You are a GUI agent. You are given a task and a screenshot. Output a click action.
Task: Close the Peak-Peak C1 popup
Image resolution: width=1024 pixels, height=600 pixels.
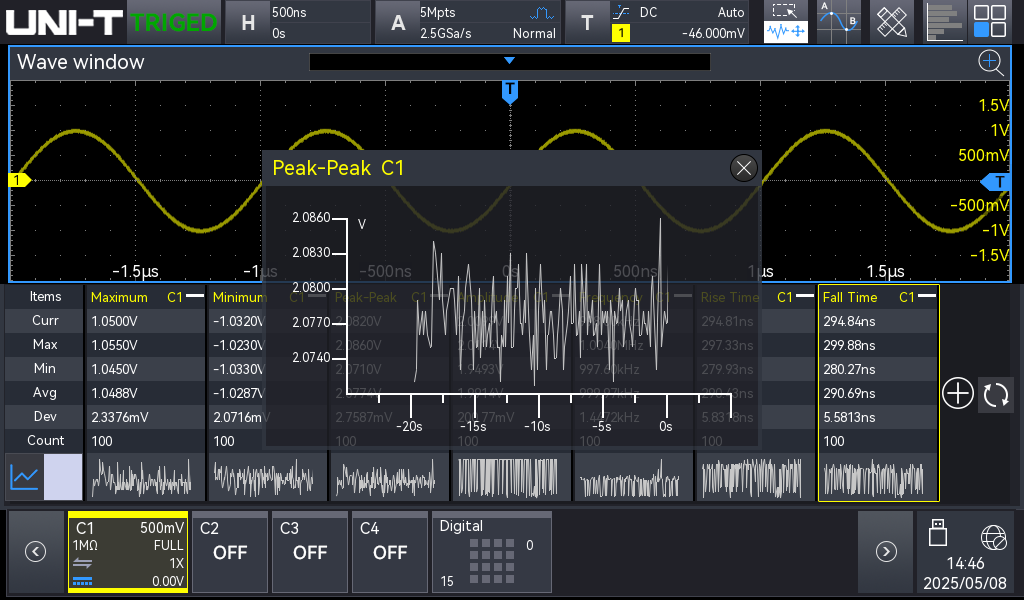743,168
